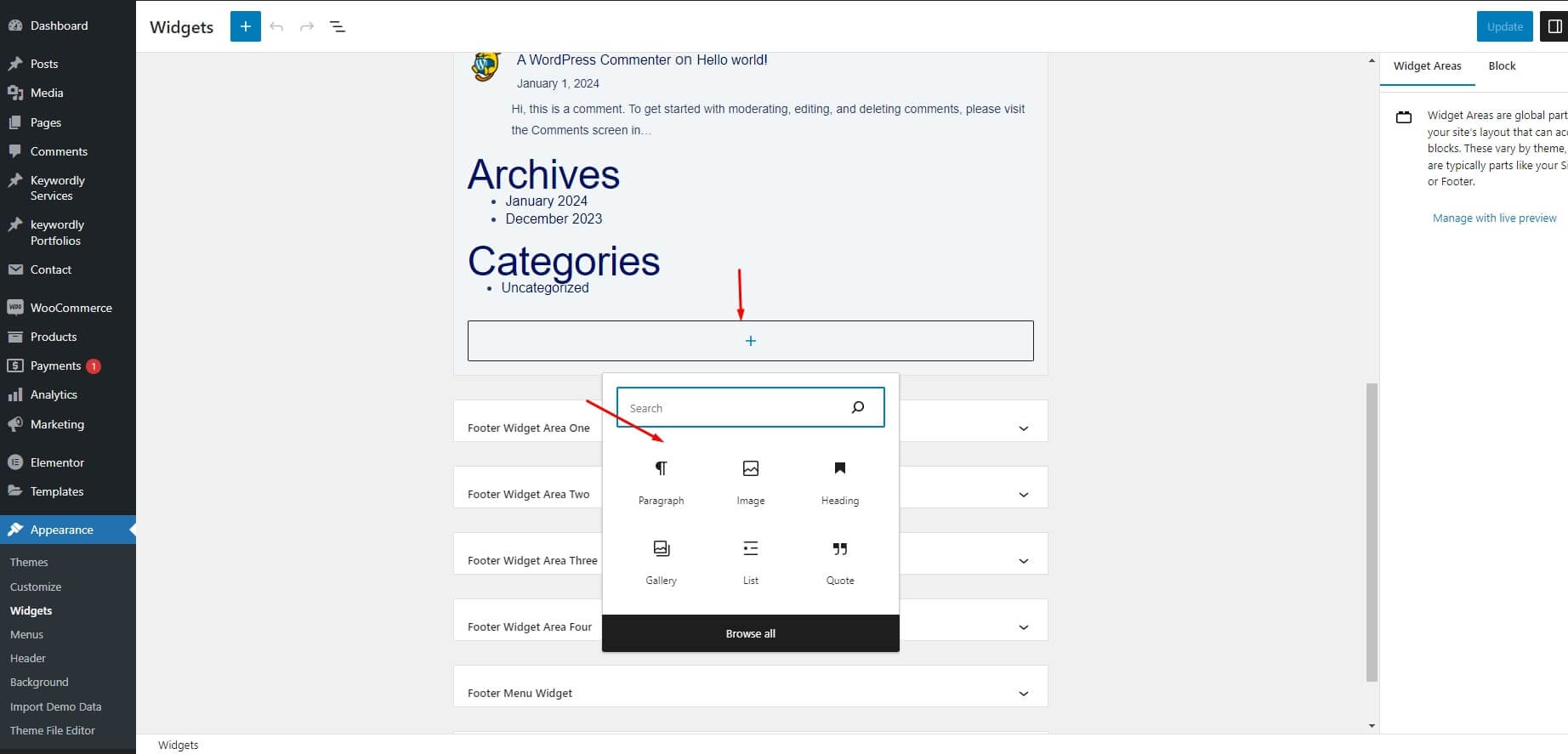Click the undo arrow in toolbar
The width and height of the screenshot is (1568, 754).
276,27
